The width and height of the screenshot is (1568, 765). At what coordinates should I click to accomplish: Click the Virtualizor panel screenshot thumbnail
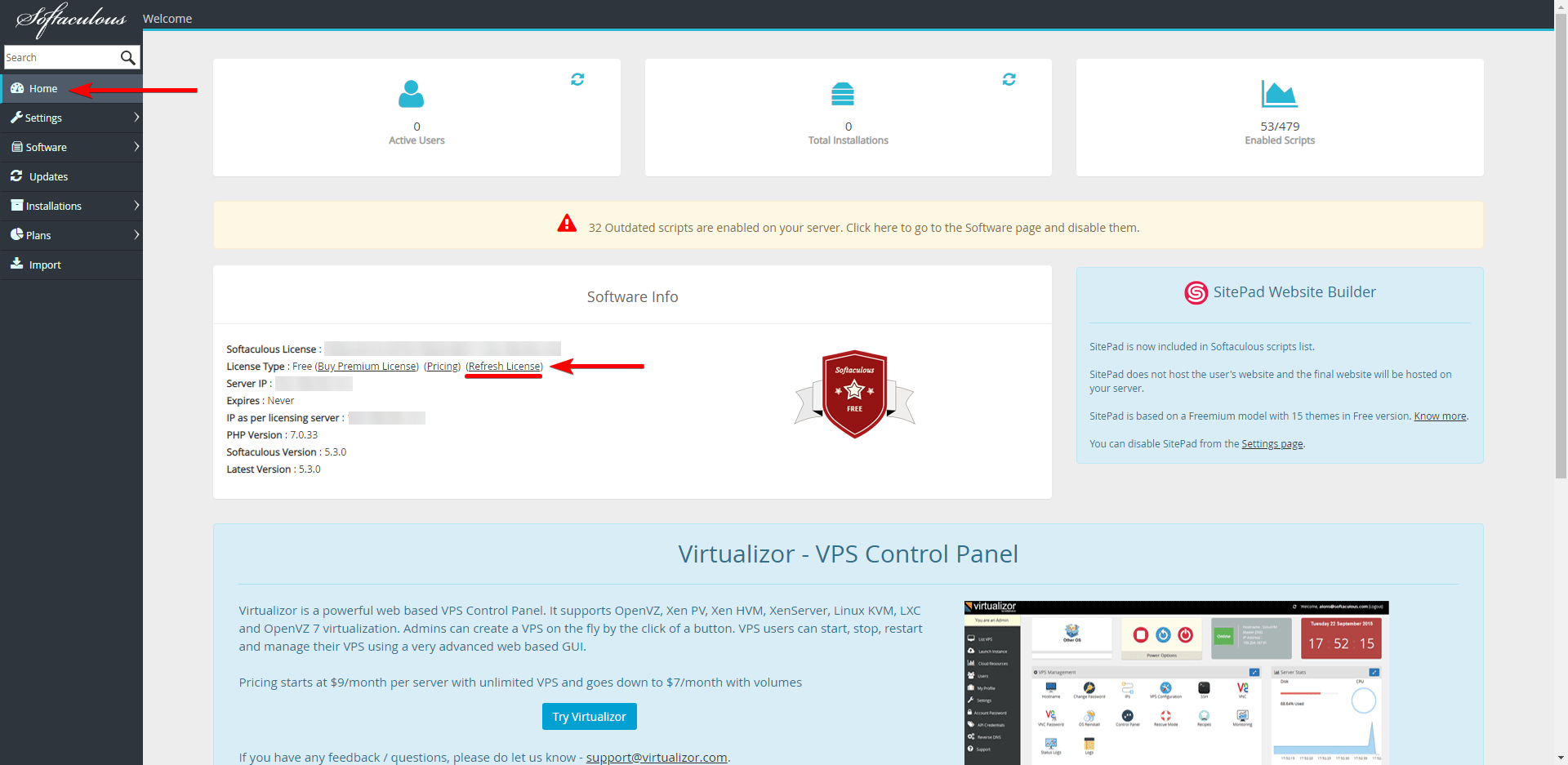click(1176, 683)
